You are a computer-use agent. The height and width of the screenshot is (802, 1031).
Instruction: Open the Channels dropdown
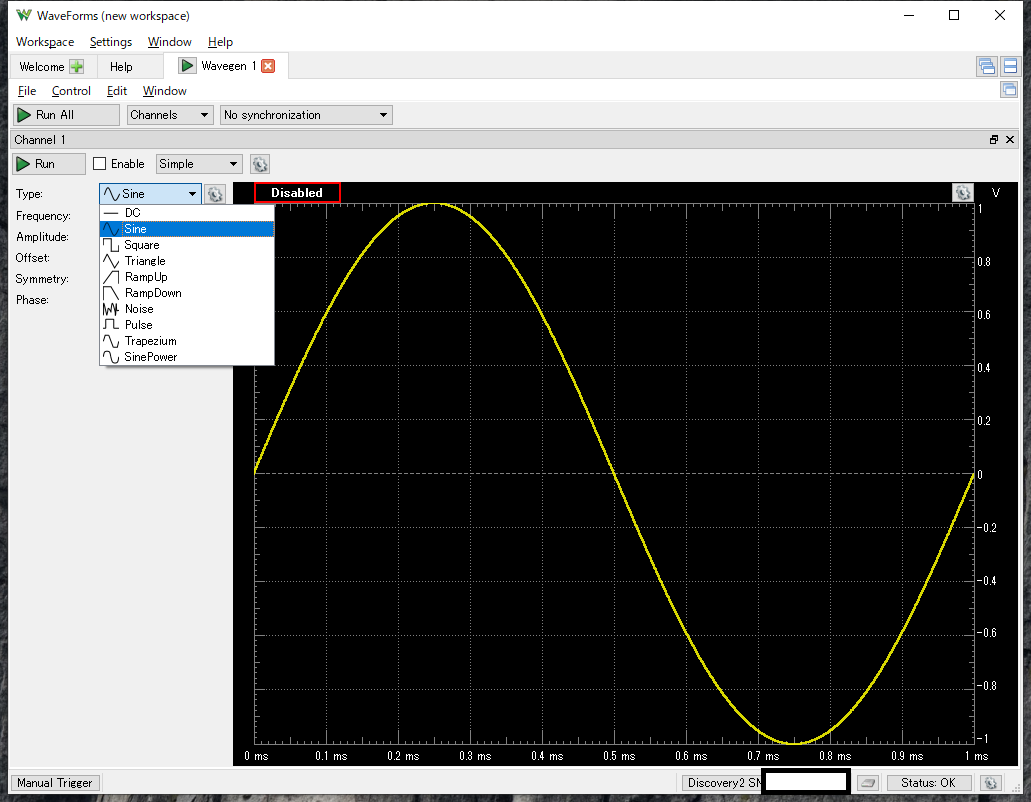tap(170, 115)
